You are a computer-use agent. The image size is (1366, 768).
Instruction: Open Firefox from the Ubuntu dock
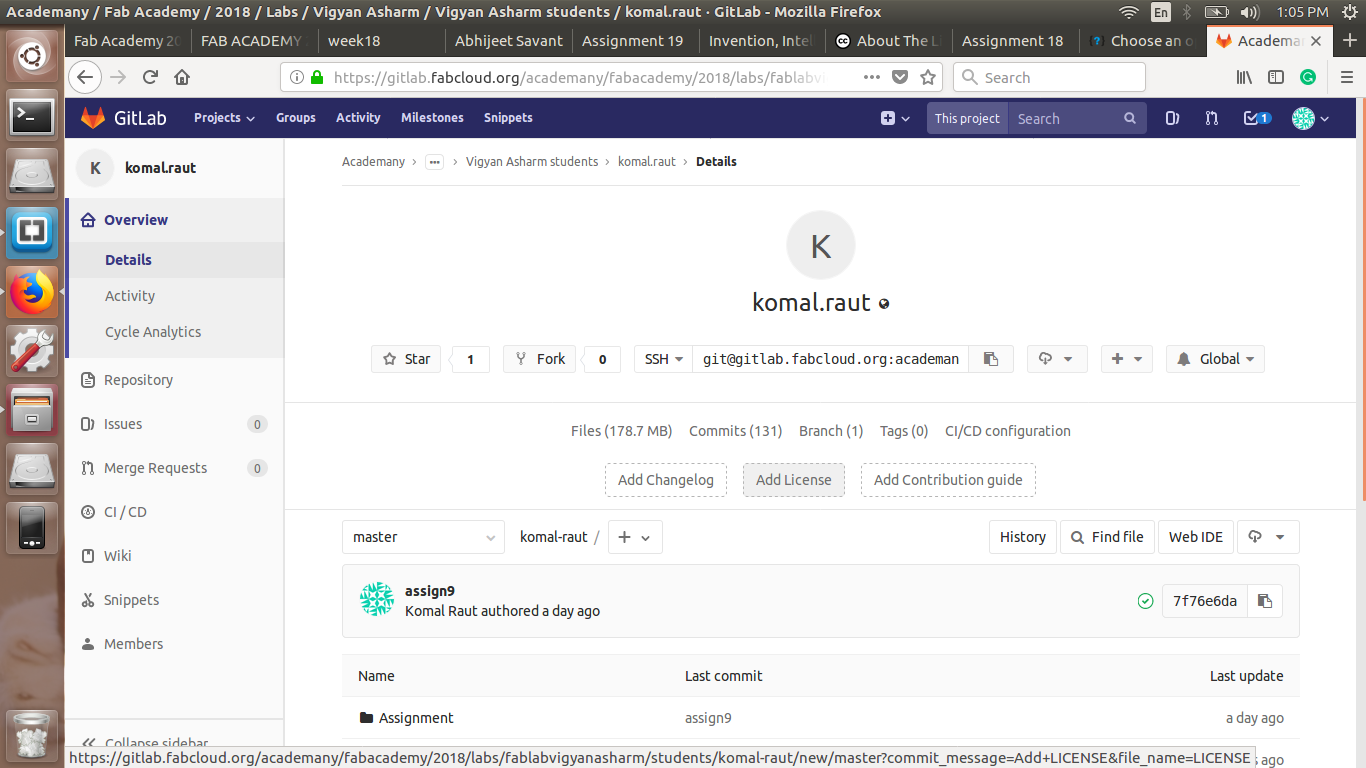tap(32, 293)
